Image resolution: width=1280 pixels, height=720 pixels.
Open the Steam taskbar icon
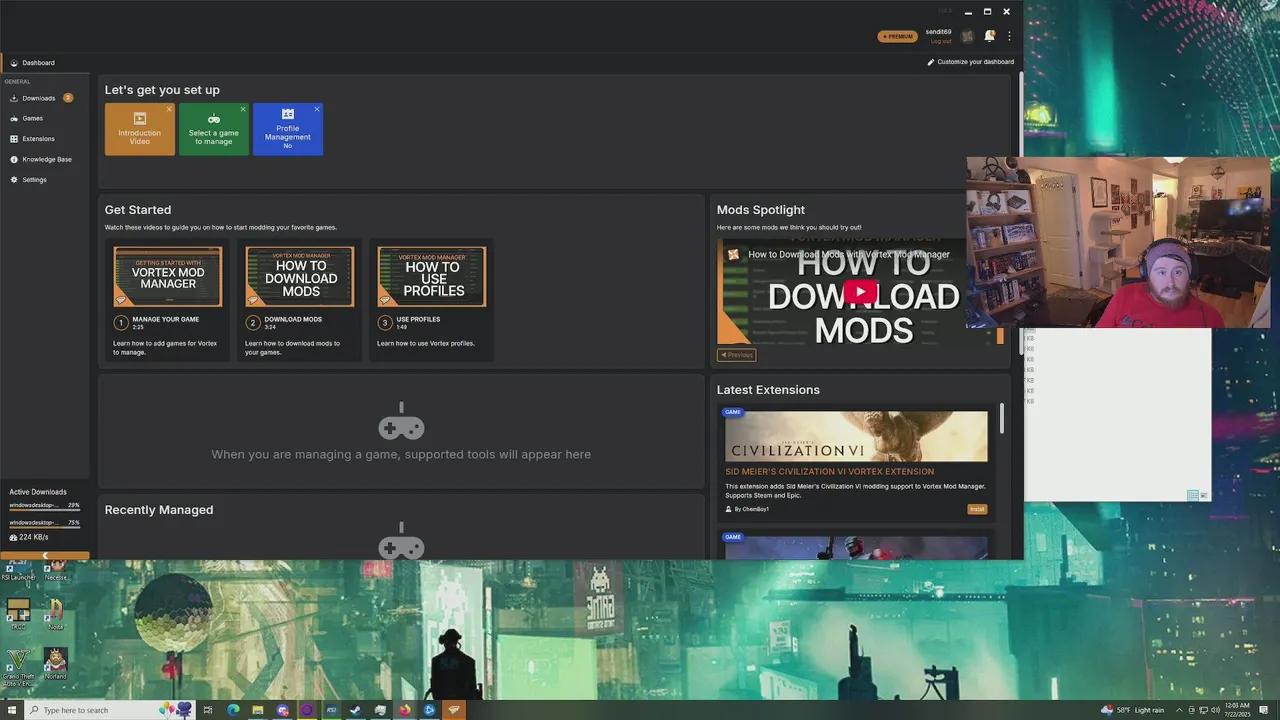(355, 710)
